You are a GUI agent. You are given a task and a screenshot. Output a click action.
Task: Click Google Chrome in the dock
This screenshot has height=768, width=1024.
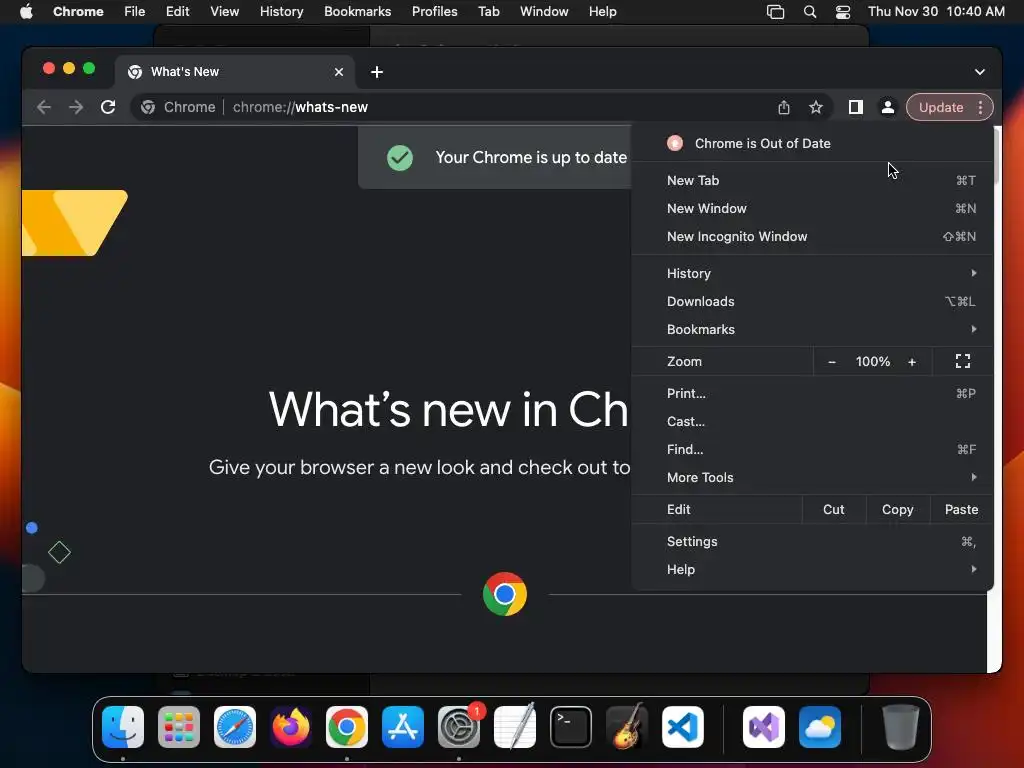click(x=347, y=727)
